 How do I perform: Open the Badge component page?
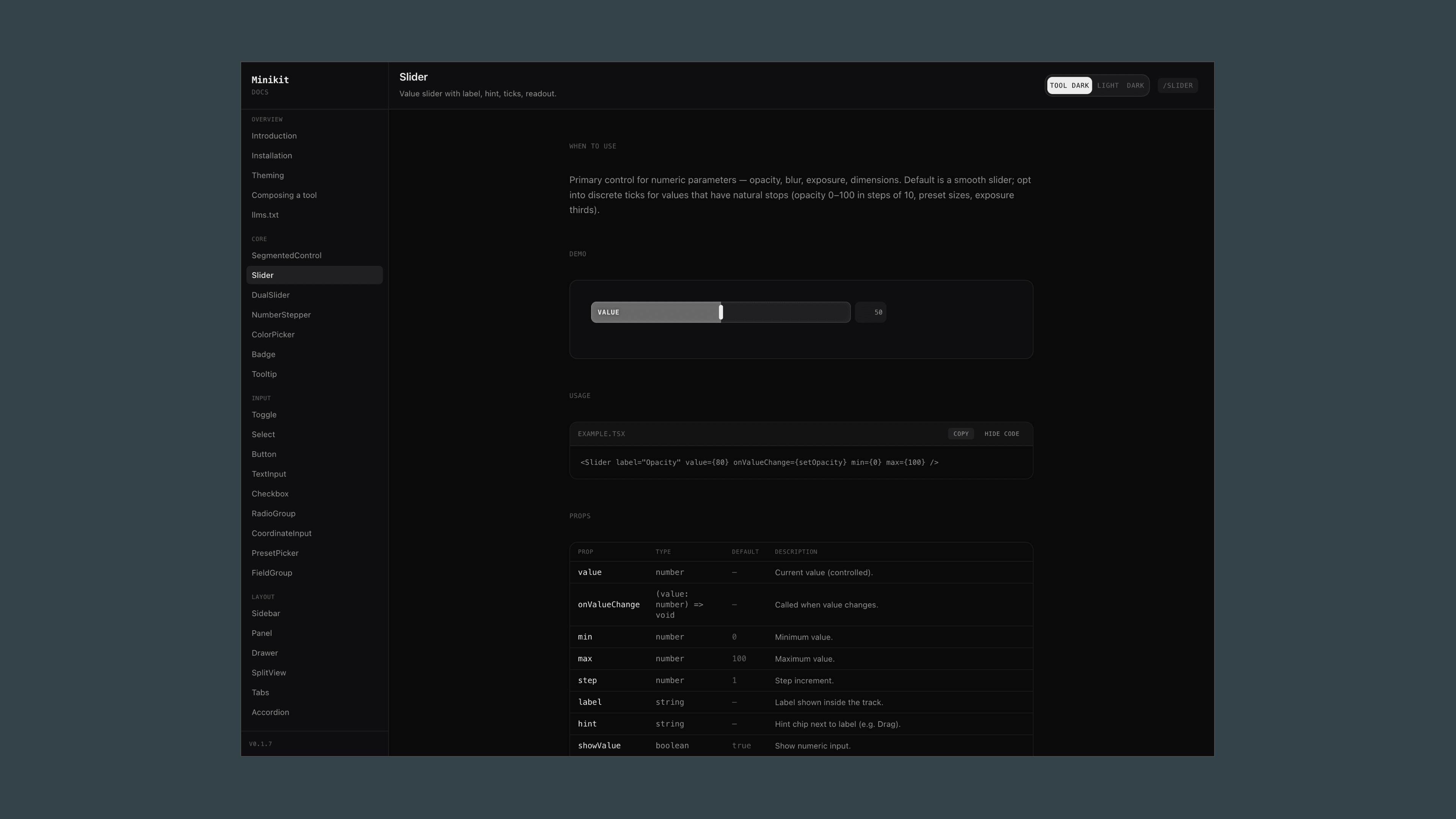coord(314,355)
